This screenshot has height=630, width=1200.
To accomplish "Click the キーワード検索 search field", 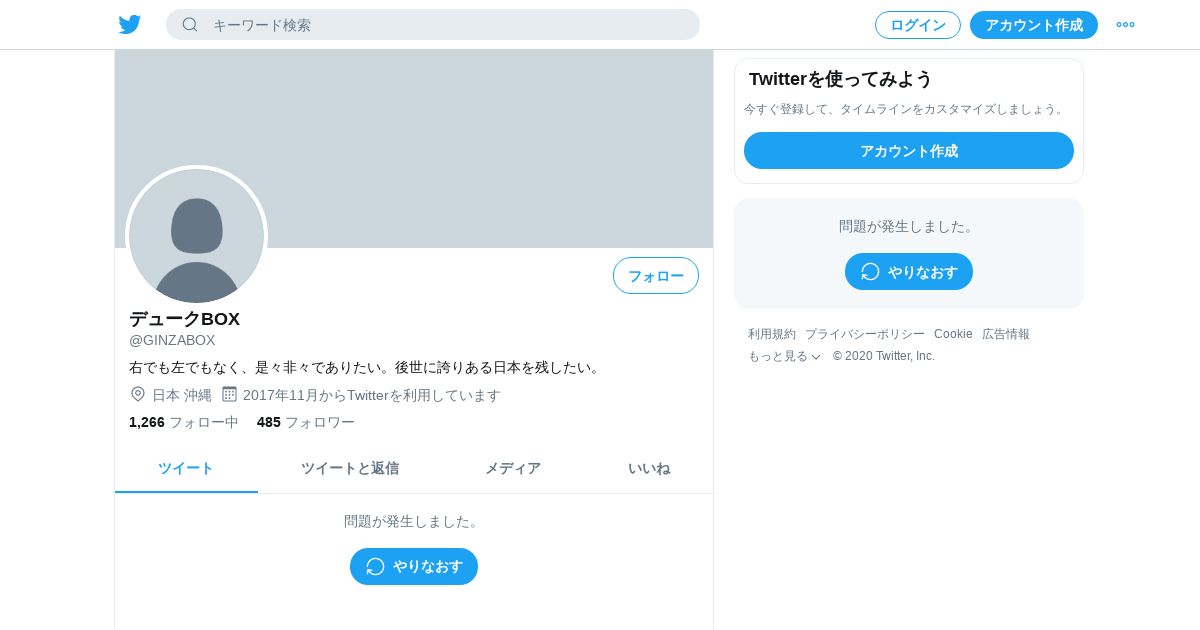I will point(433,25).
